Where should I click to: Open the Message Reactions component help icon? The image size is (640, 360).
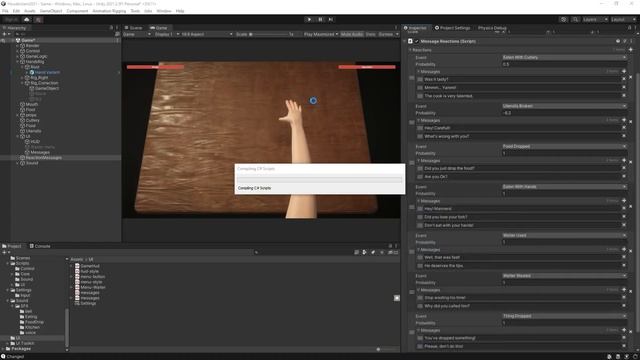(618, 41)
